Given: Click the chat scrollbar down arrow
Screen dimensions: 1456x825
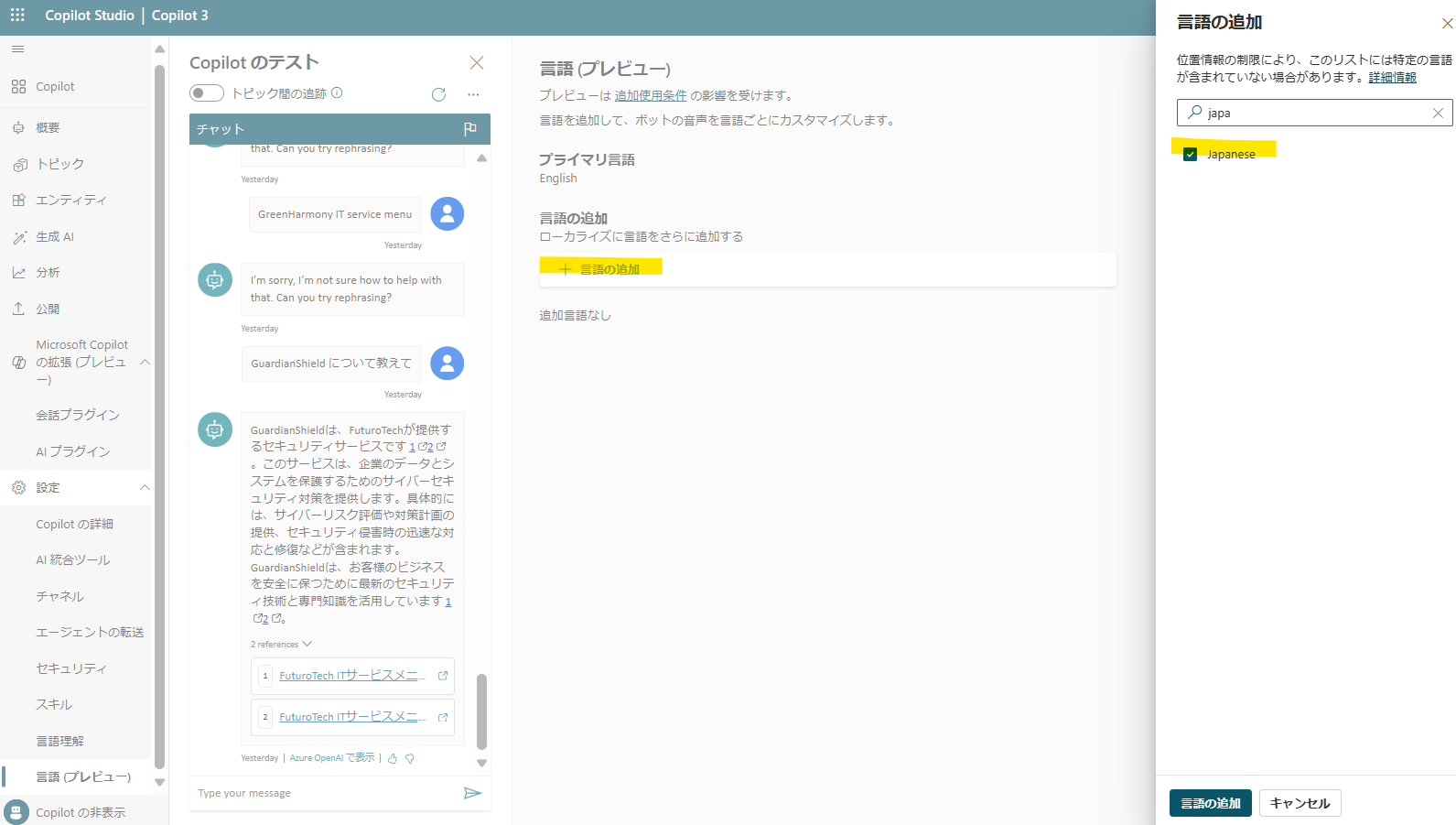Looking at the screenshot, I should (x=482, y=763).
